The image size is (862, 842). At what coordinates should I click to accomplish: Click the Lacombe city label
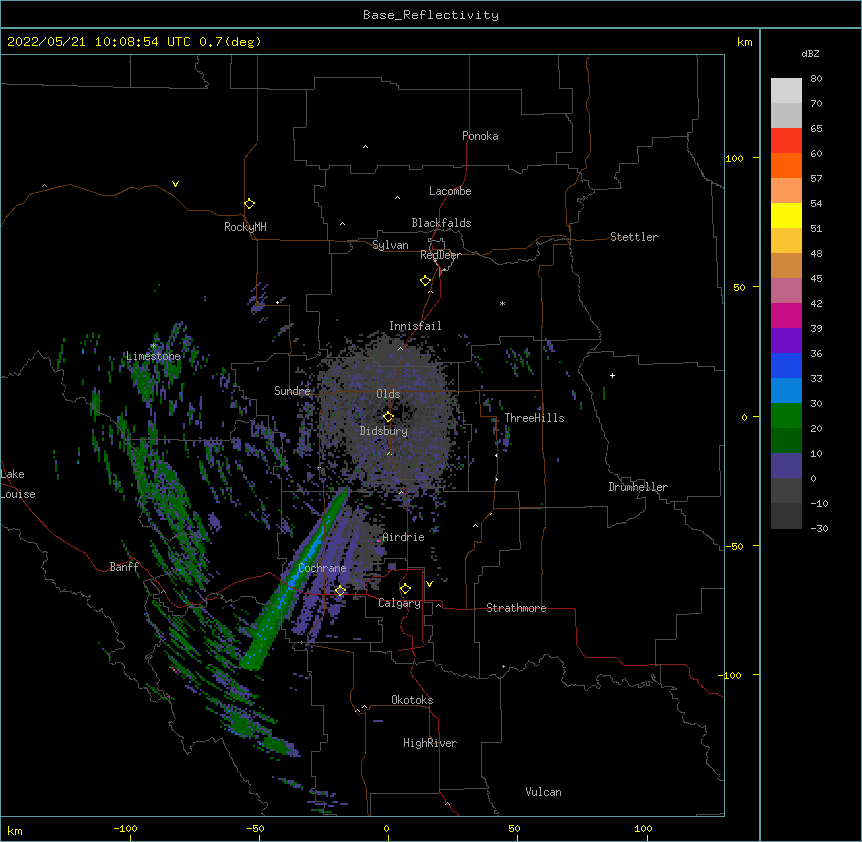click(x=450, y=191)
